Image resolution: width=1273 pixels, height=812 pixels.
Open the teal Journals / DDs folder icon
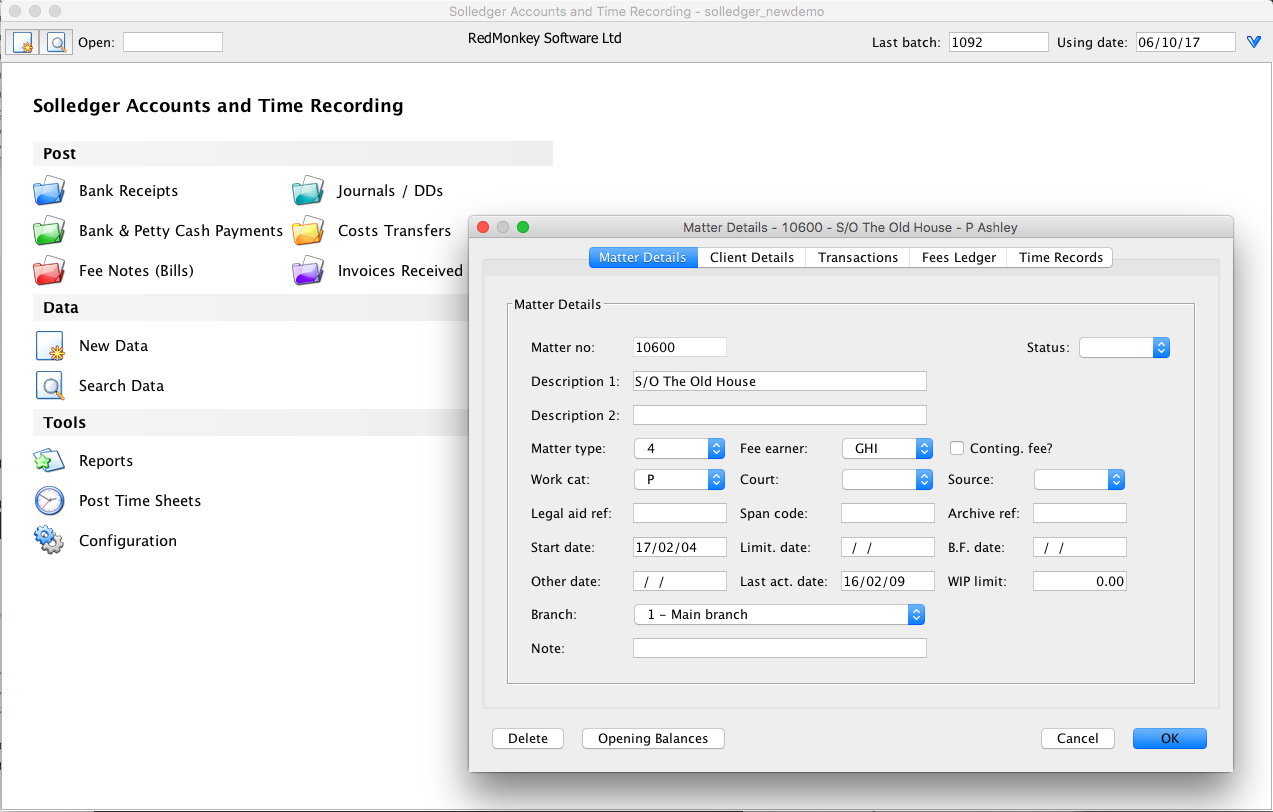point(308,191)
